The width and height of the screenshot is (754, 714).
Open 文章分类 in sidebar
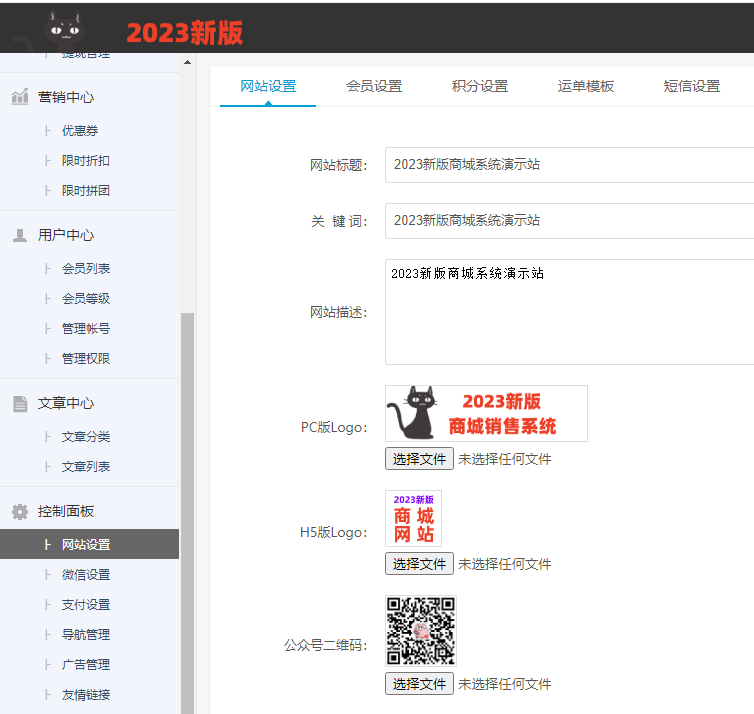tap(86, 437)
